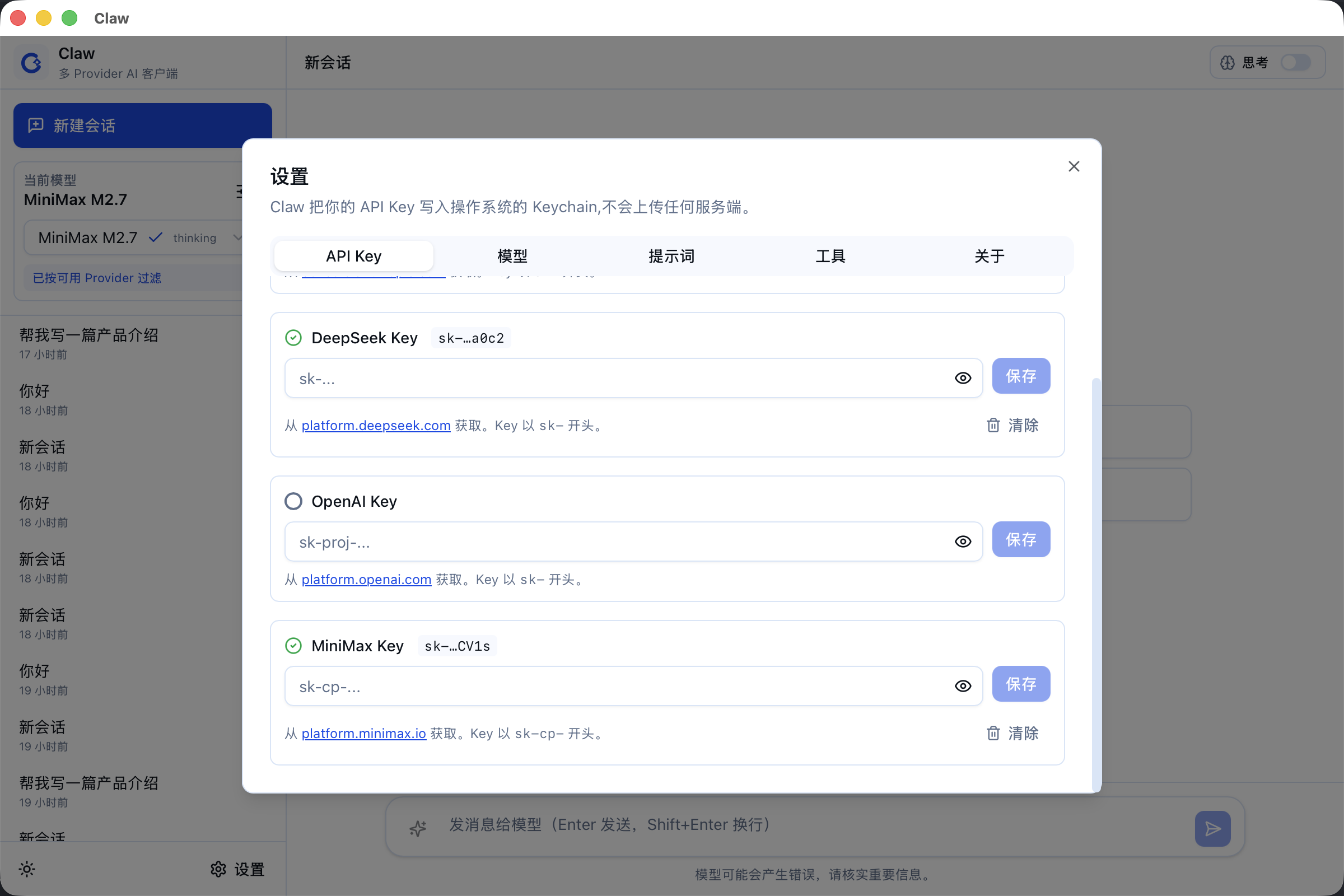Click MiniMax Key green check status icon
Screen dimensions: 1344x896
click(x=293, y=646)
